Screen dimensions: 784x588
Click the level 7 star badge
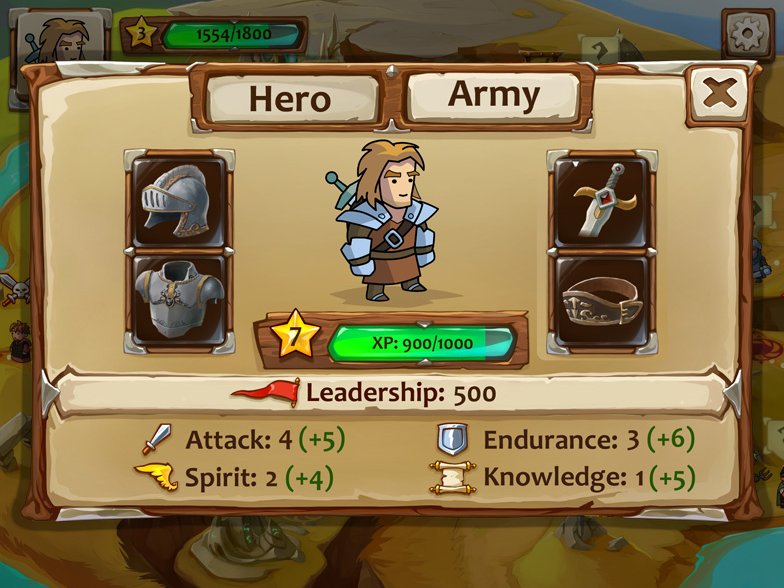(x=295, y=335)
